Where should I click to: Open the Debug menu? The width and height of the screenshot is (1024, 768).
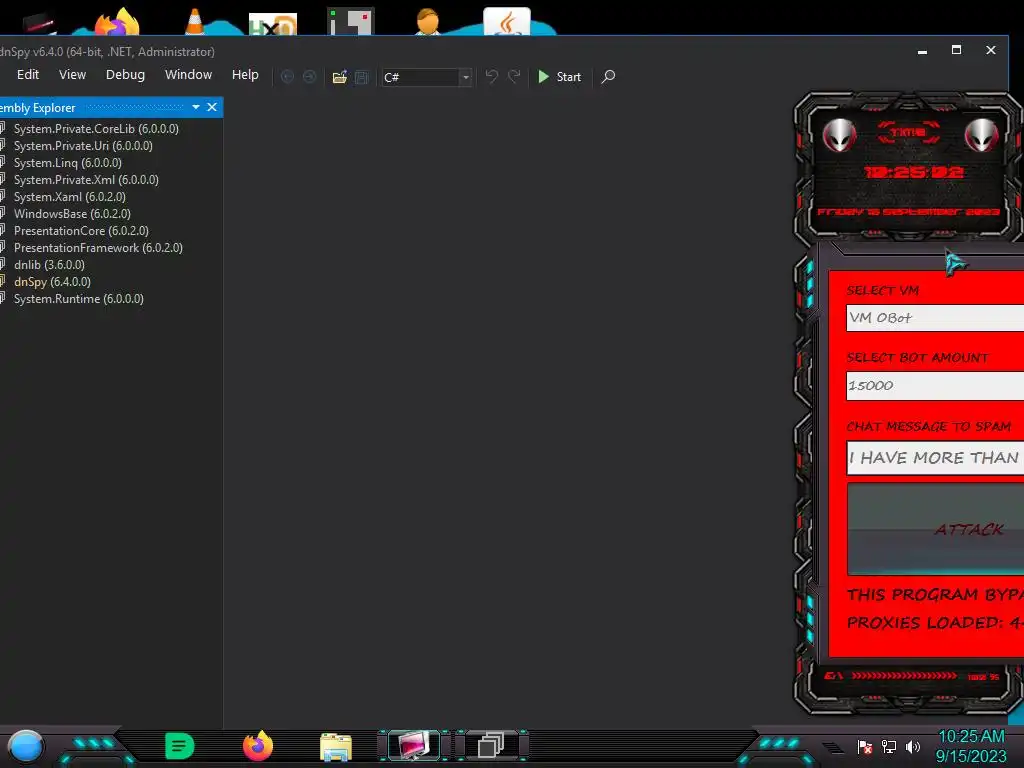[x=125, y=74]
